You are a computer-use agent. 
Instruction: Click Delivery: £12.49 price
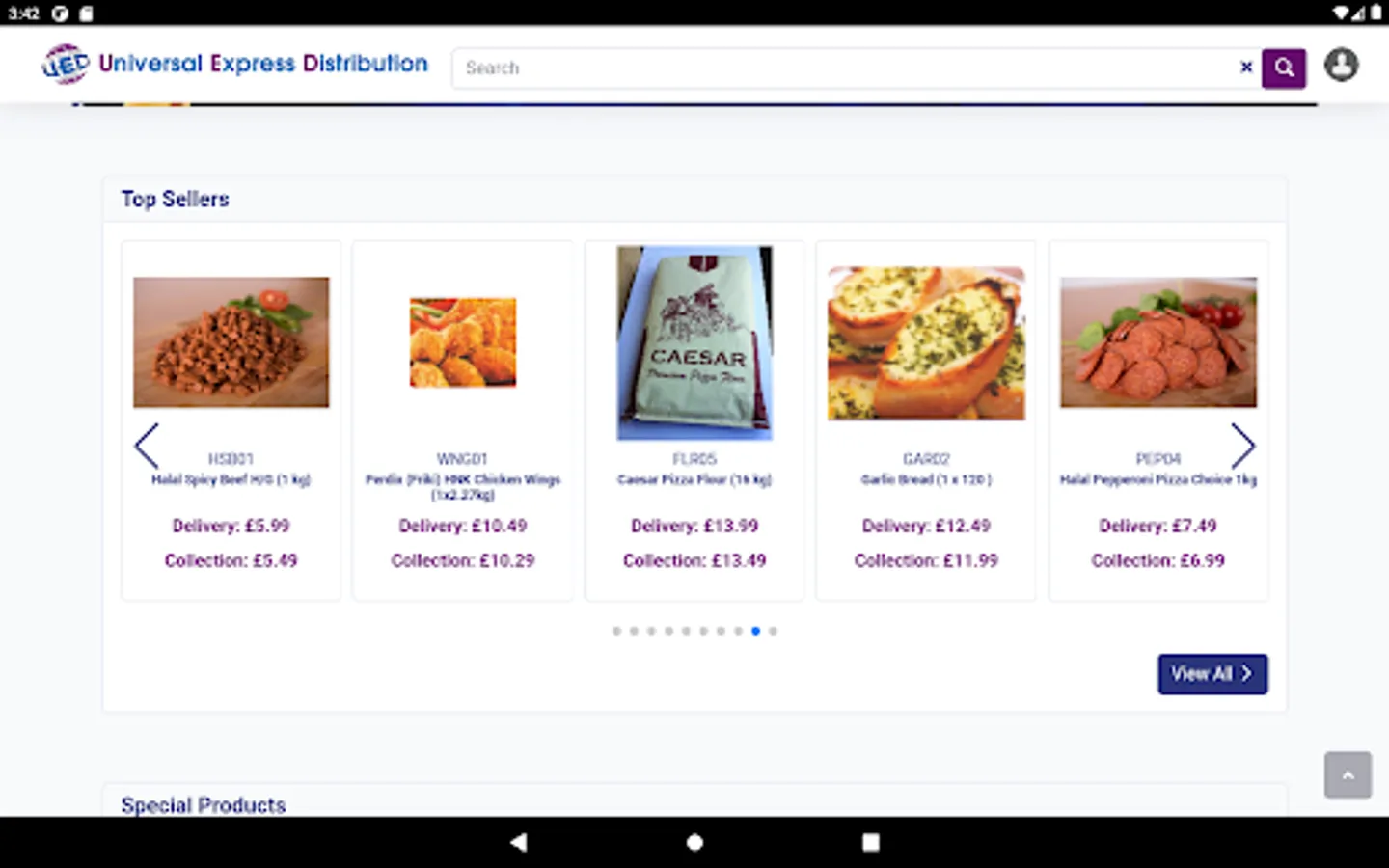(x=926, y=526)
